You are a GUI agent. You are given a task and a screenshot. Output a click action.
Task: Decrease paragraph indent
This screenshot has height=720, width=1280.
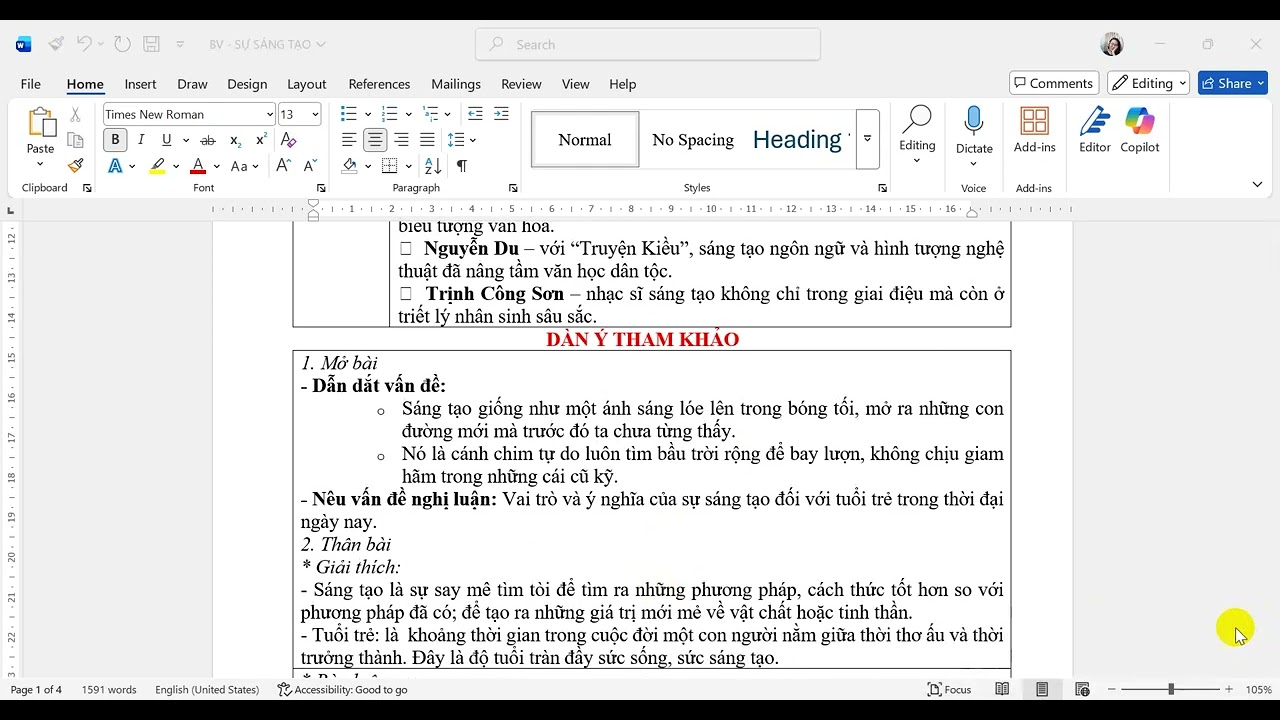[x=475, y=114]
